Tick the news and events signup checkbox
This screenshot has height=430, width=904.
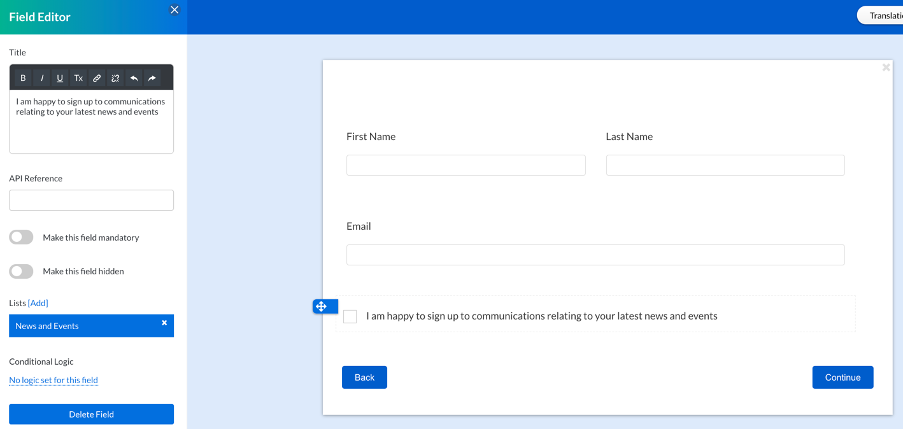[x=350, y=317]
